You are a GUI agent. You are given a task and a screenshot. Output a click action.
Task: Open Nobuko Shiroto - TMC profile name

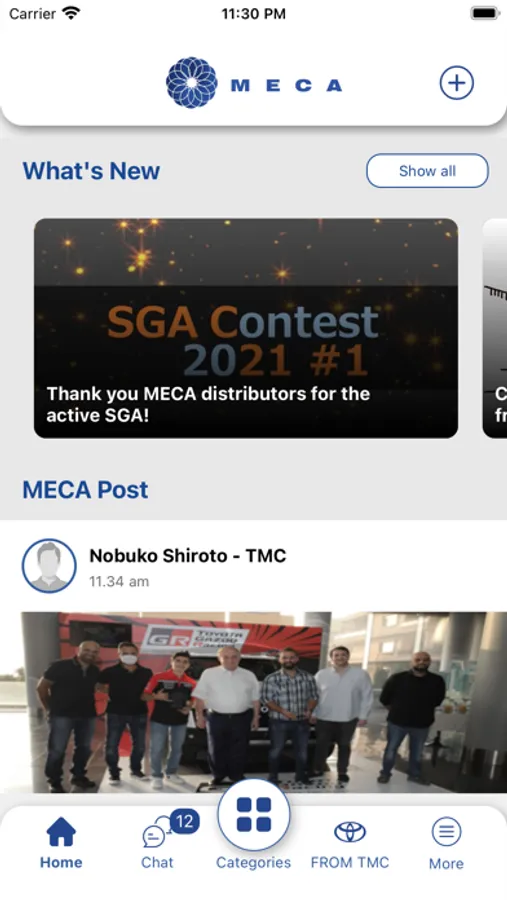(188, 556)
